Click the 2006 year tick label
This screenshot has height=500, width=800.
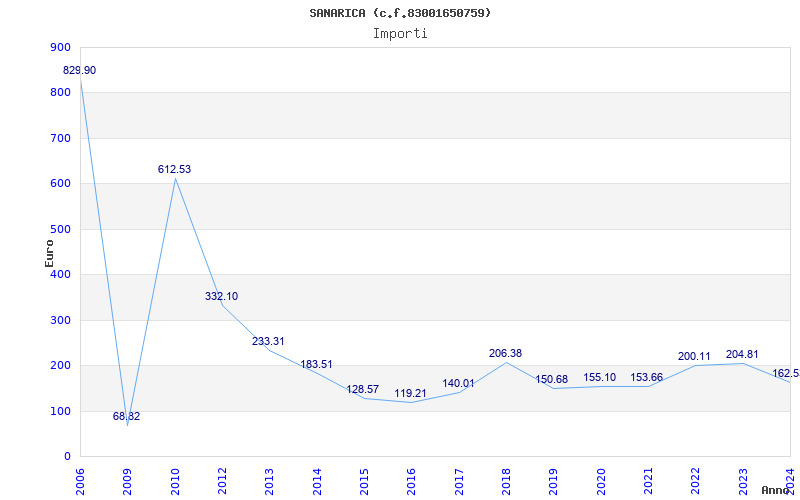80,481
